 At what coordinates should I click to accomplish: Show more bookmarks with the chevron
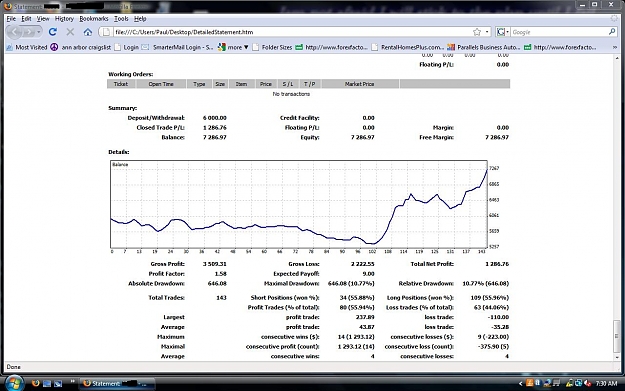[x=615, y=47]
